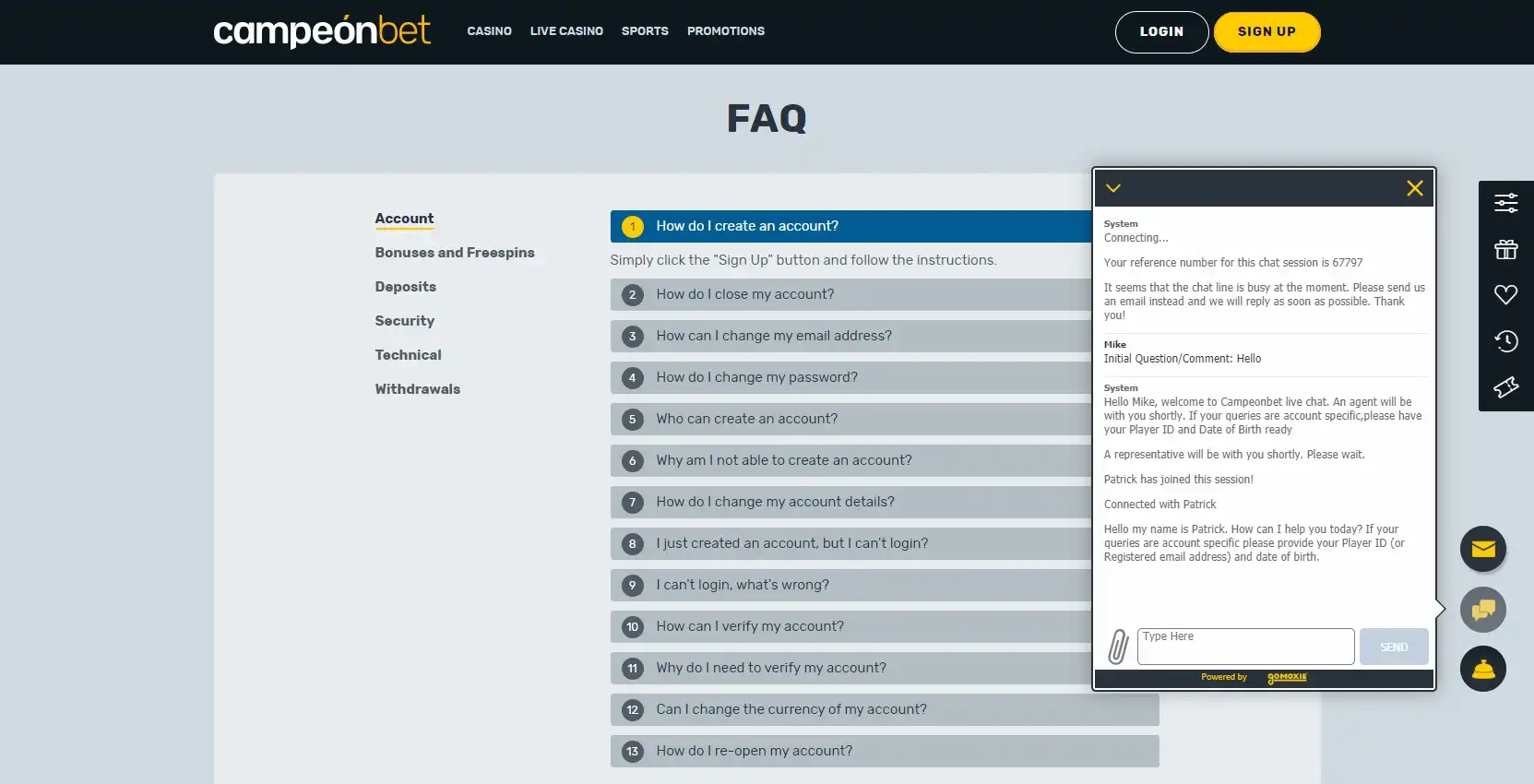This screenshot has height=784, width=1534.
Task: Select the Account FAQ category
Action: (404, 219)
